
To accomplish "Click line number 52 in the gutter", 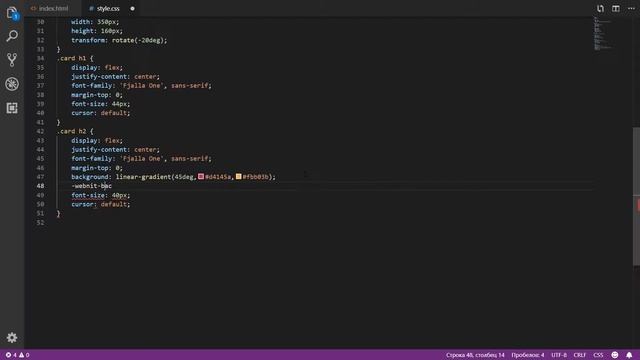I will (40, 222).
